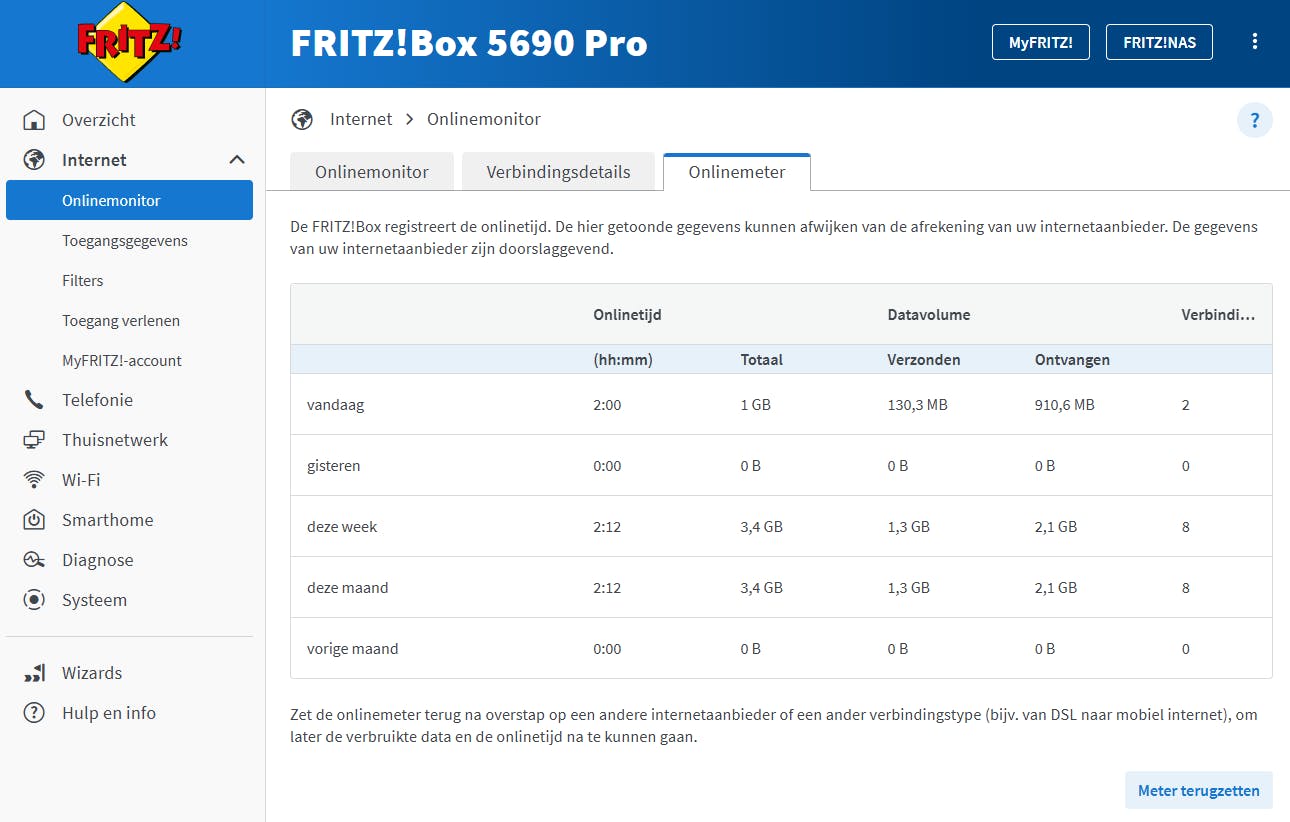The width and height of the screenshot is (1290, 822).
Task: Select the Smarthome sidebar icon
Action: (x=33, y=519)
